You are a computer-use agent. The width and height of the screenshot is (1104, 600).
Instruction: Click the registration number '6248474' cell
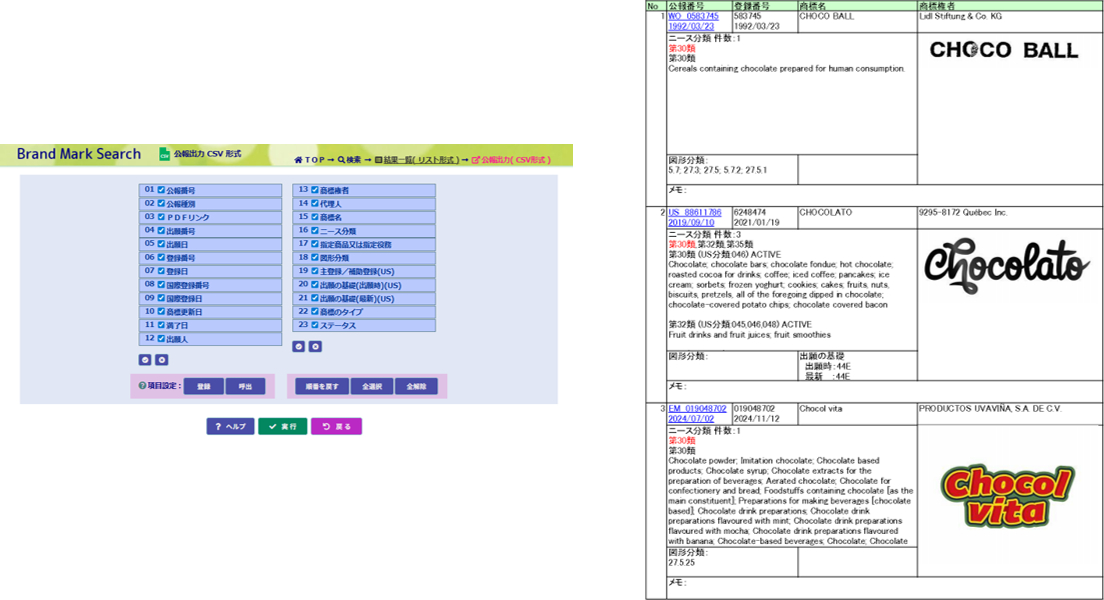click(765, 218)
